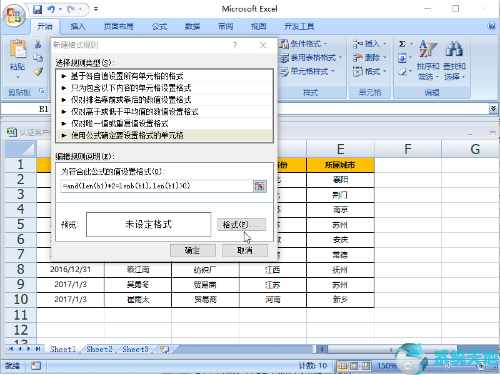Click the Office button logo
The image size is (500, 375).
[14, 15]
